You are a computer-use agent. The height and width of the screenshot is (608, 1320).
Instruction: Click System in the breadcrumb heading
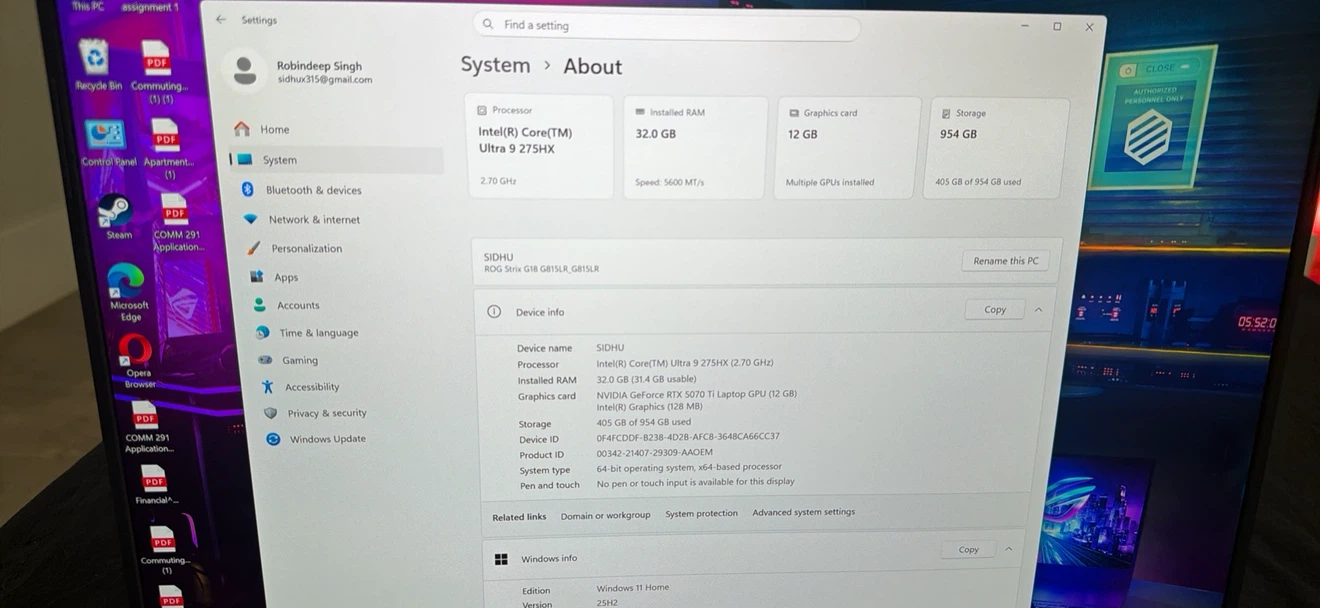(495, 65)
